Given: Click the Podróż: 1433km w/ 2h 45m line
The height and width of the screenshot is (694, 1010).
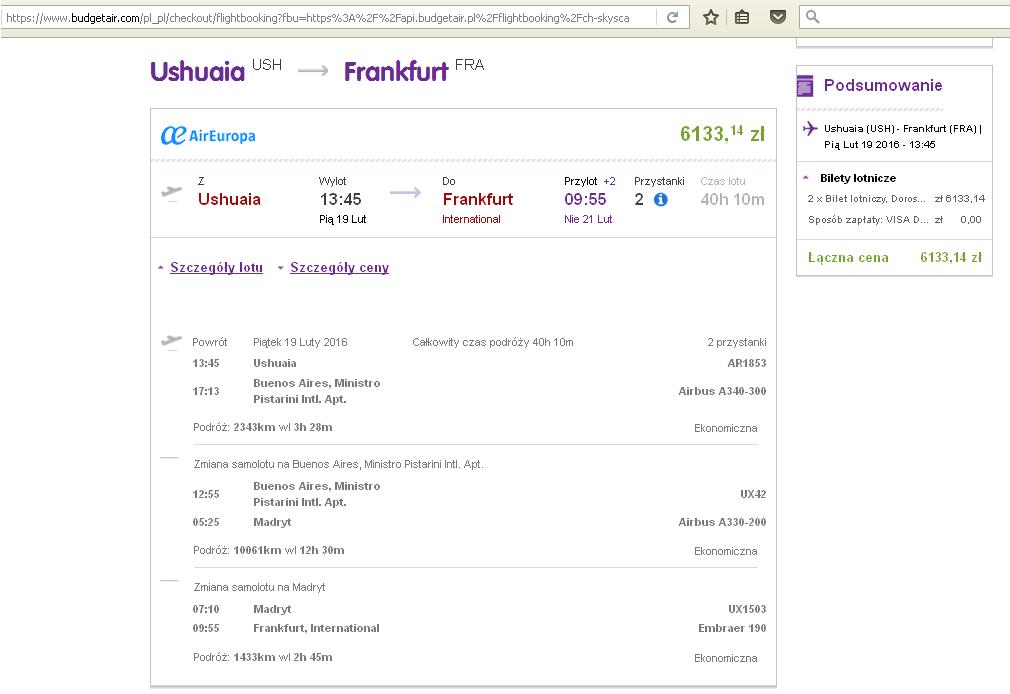Looking at the screenshot, I should point(263,657).
